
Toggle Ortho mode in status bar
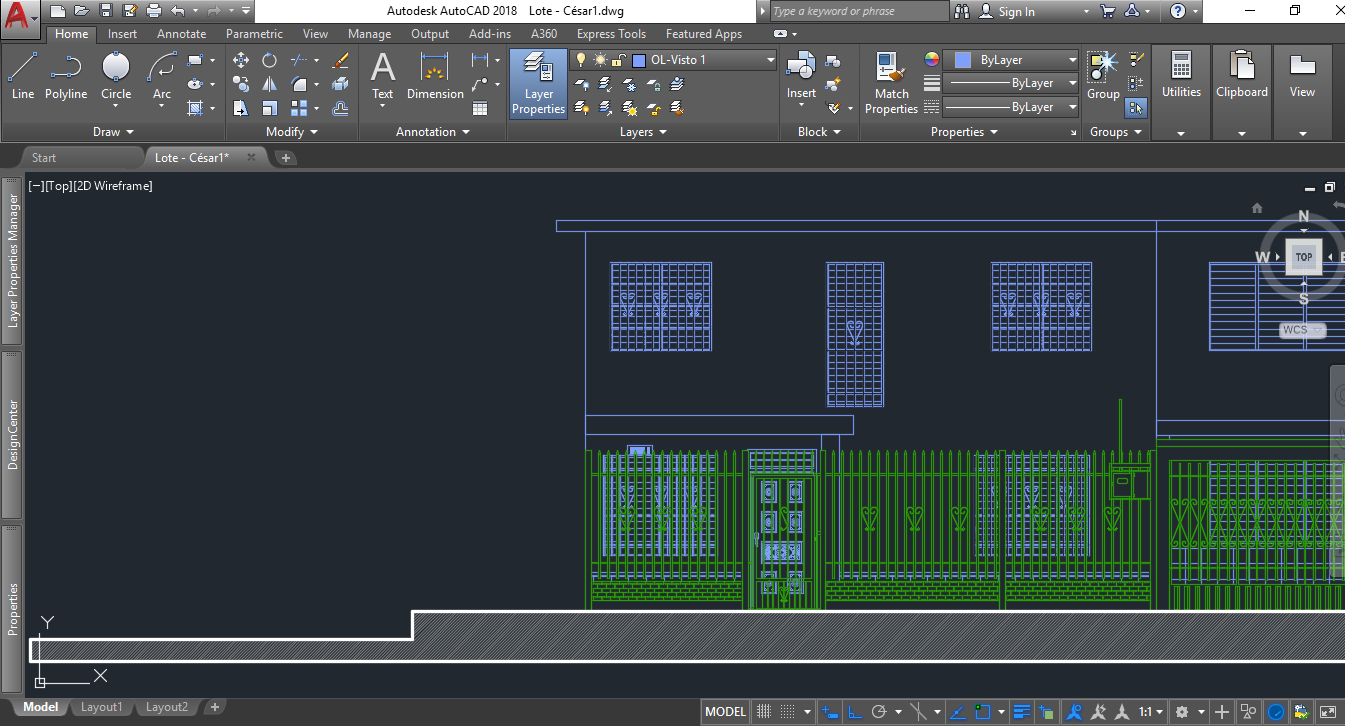[x=855, y=712]
